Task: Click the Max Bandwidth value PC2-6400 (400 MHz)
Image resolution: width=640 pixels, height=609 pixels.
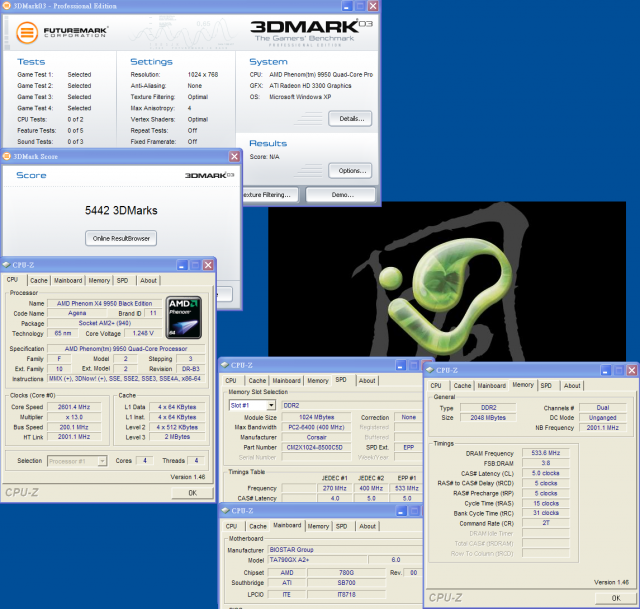Action: [316, 427]
